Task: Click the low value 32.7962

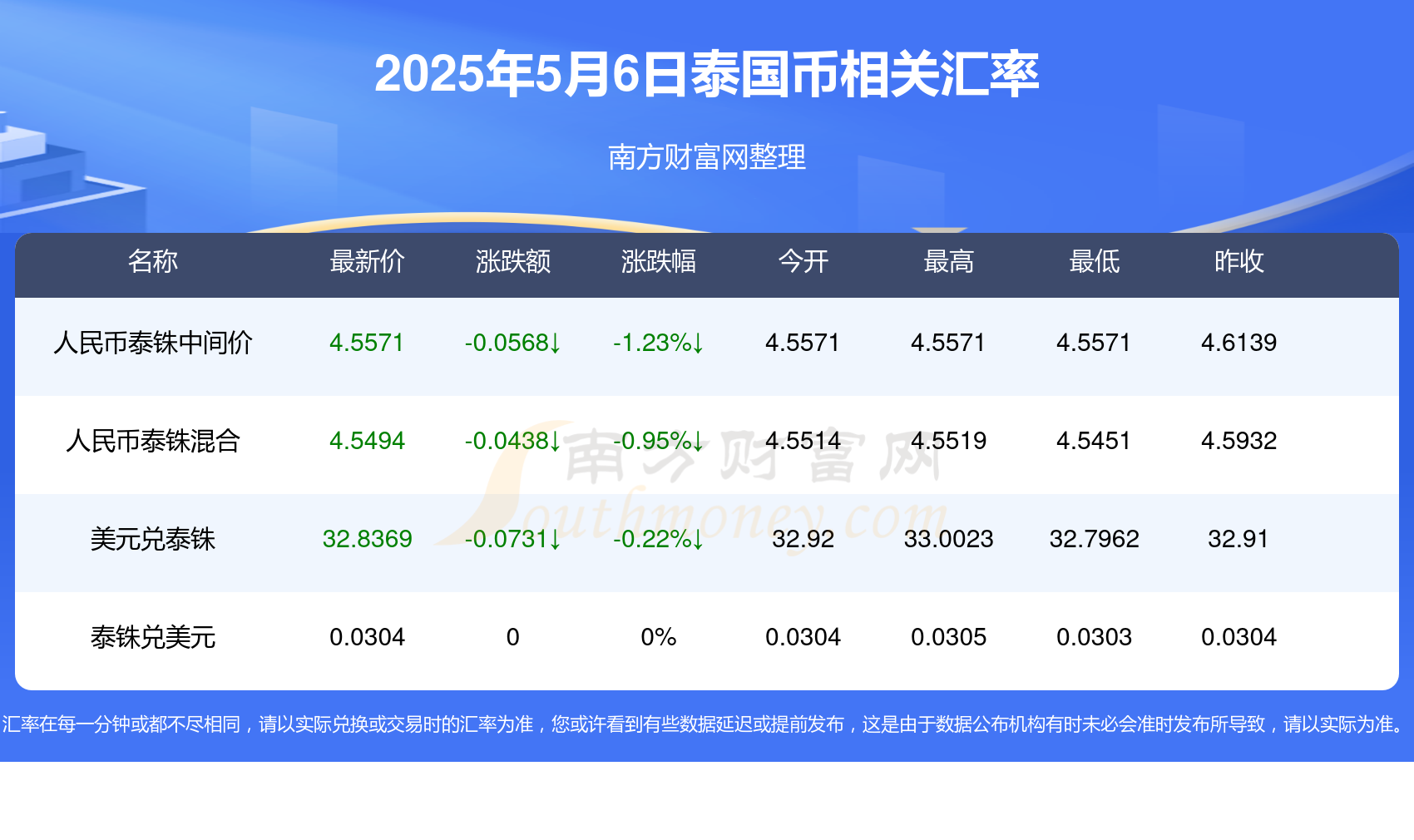Action: [x=1095, y=539]
